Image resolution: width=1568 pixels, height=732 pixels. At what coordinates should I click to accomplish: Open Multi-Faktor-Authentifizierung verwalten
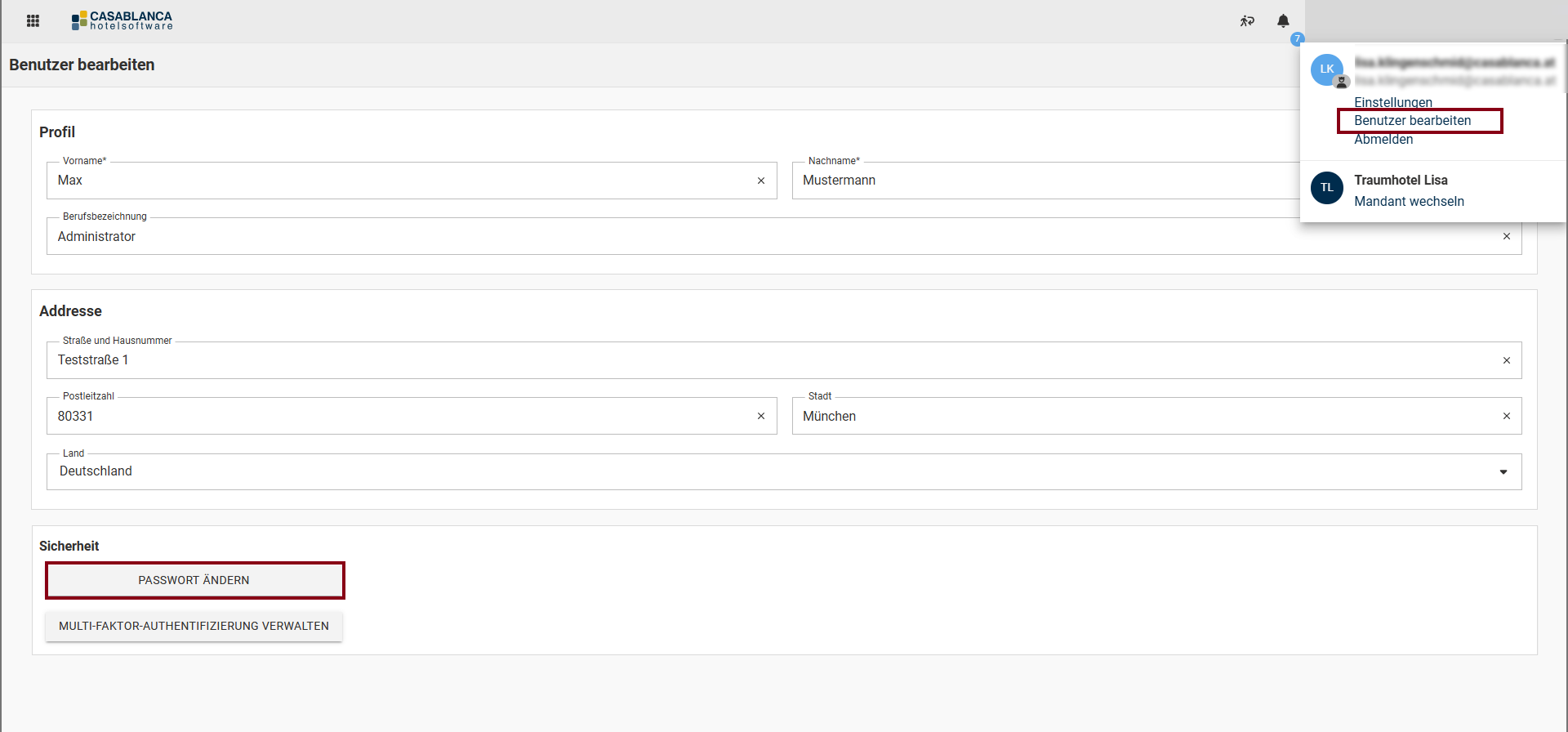tap(194, 627)
